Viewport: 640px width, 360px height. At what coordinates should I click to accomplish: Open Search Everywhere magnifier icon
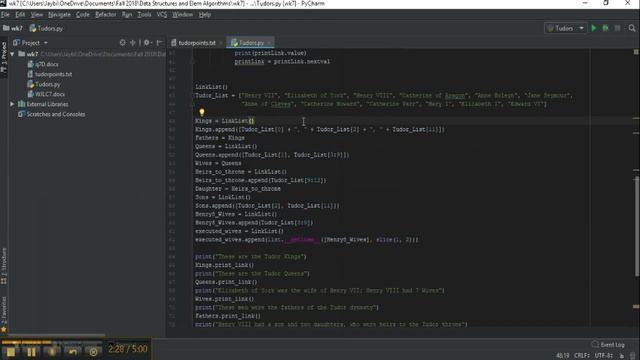pyautogui.click(x=632, y=28)
